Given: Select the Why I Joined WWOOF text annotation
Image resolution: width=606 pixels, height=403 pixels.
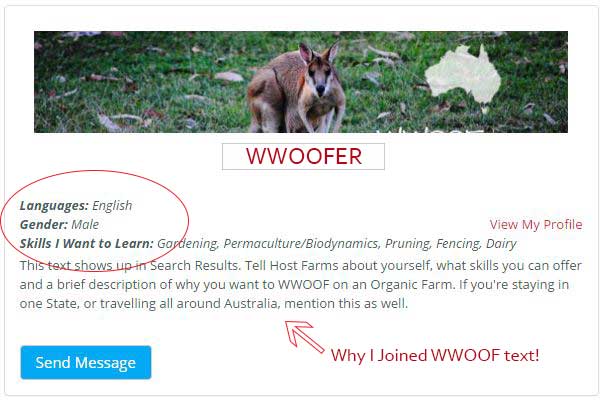Looking at the screenshot, I should pos(435,355).
